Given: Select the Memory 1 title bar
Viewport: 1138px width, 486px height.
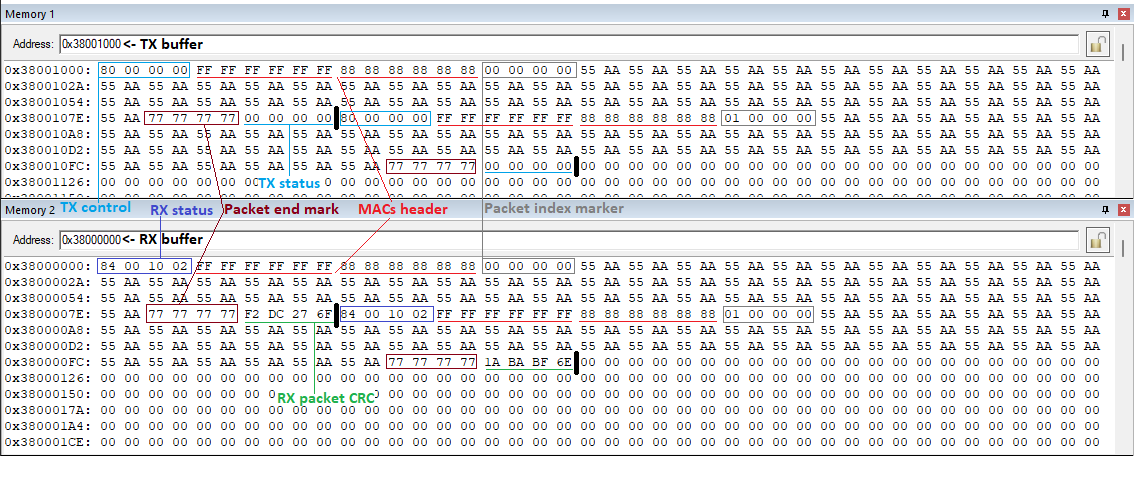Looking at the screenshot, I should click(x=500, y=12).
